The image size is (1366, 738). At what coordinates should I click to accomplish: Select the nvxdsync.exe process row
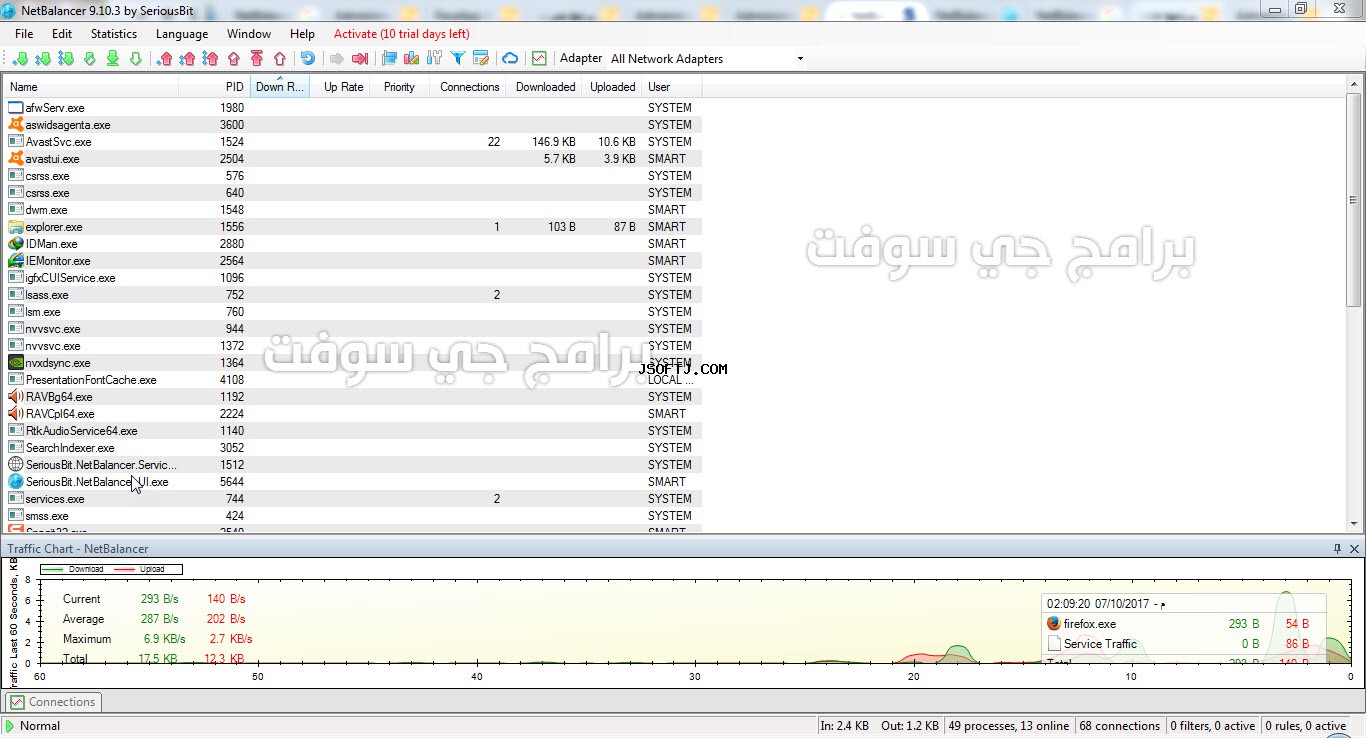[x=352, y=363]
